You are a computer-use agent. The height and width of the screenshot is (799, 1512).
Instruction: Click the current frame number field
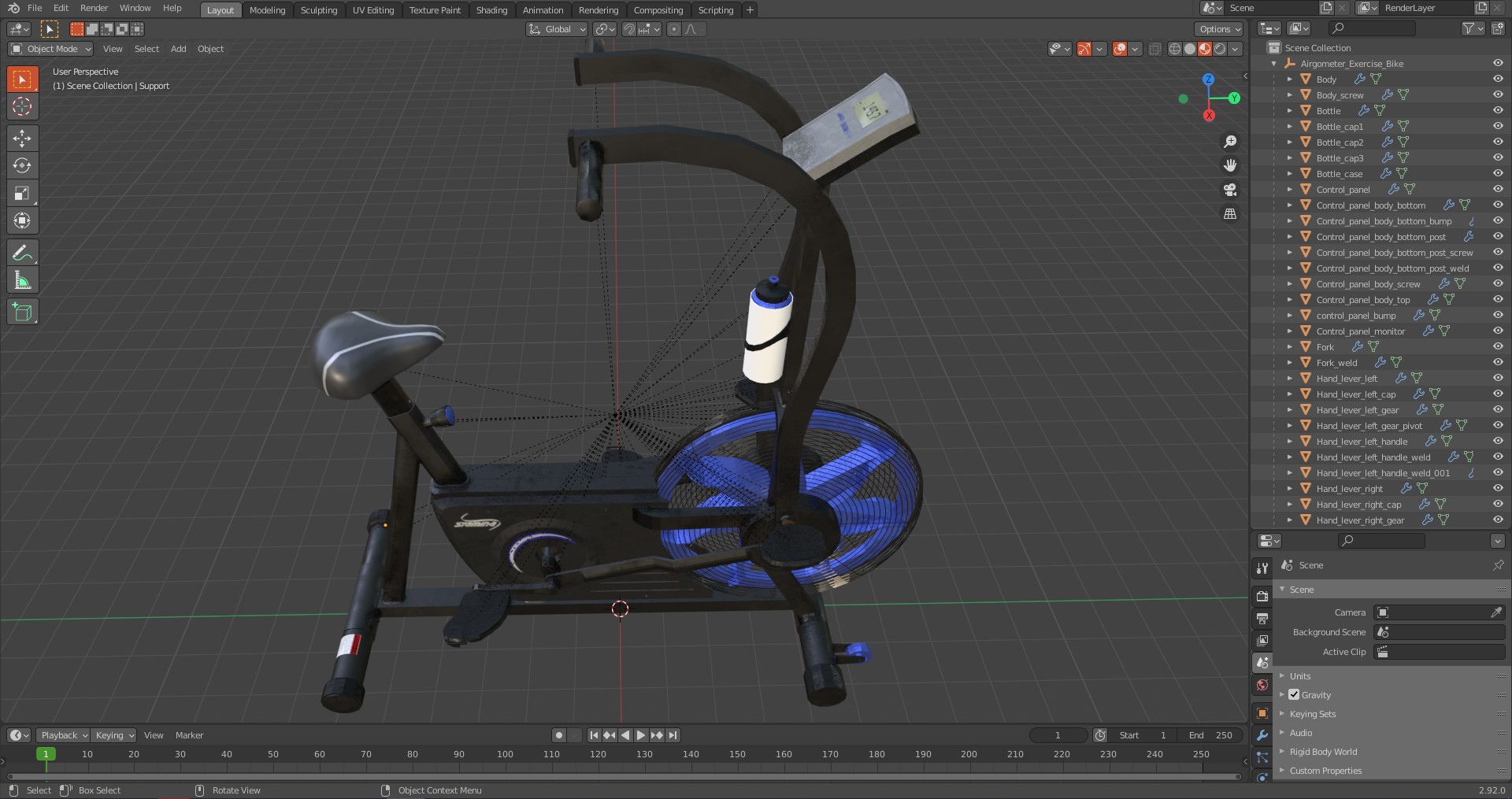1058,735
